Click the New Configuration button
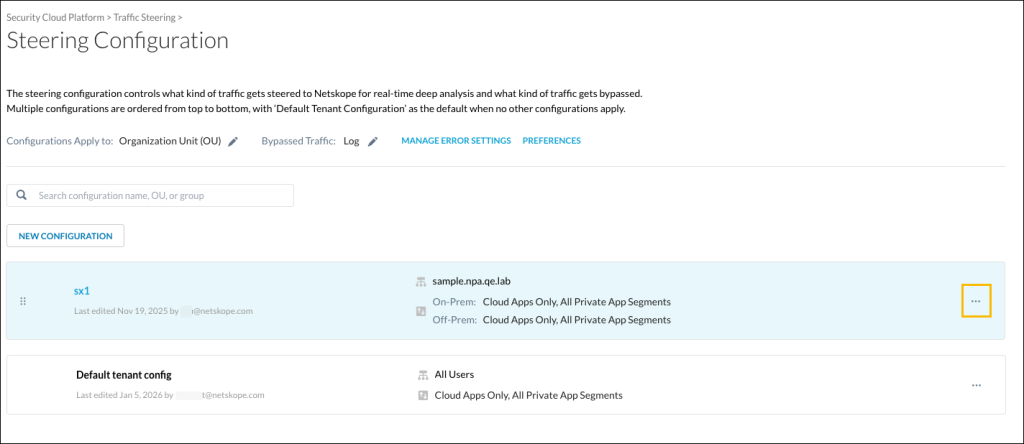Image resolution: width=1024 pixels, height=444 pixels. (x=65, y=236)
